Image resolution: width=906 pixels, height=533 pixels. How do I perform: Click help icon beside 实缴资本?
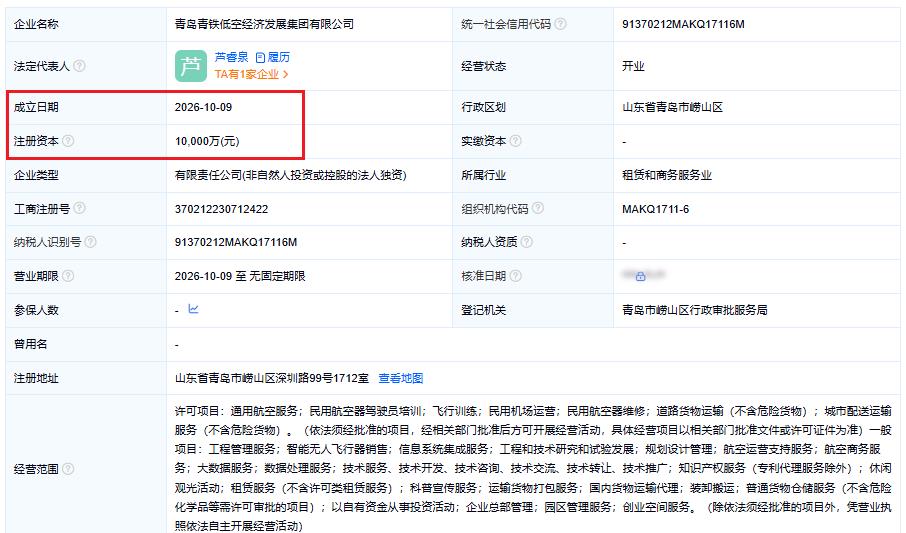(x=515, y=141)
